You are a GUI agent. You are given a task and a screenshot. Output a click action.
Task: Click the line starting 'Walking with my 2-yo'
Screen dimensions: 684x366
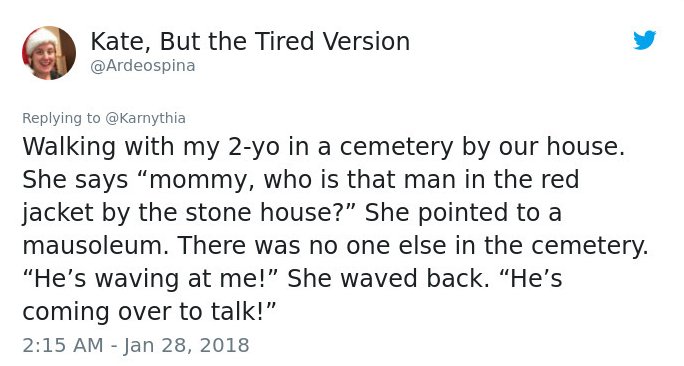pos(323,147)
